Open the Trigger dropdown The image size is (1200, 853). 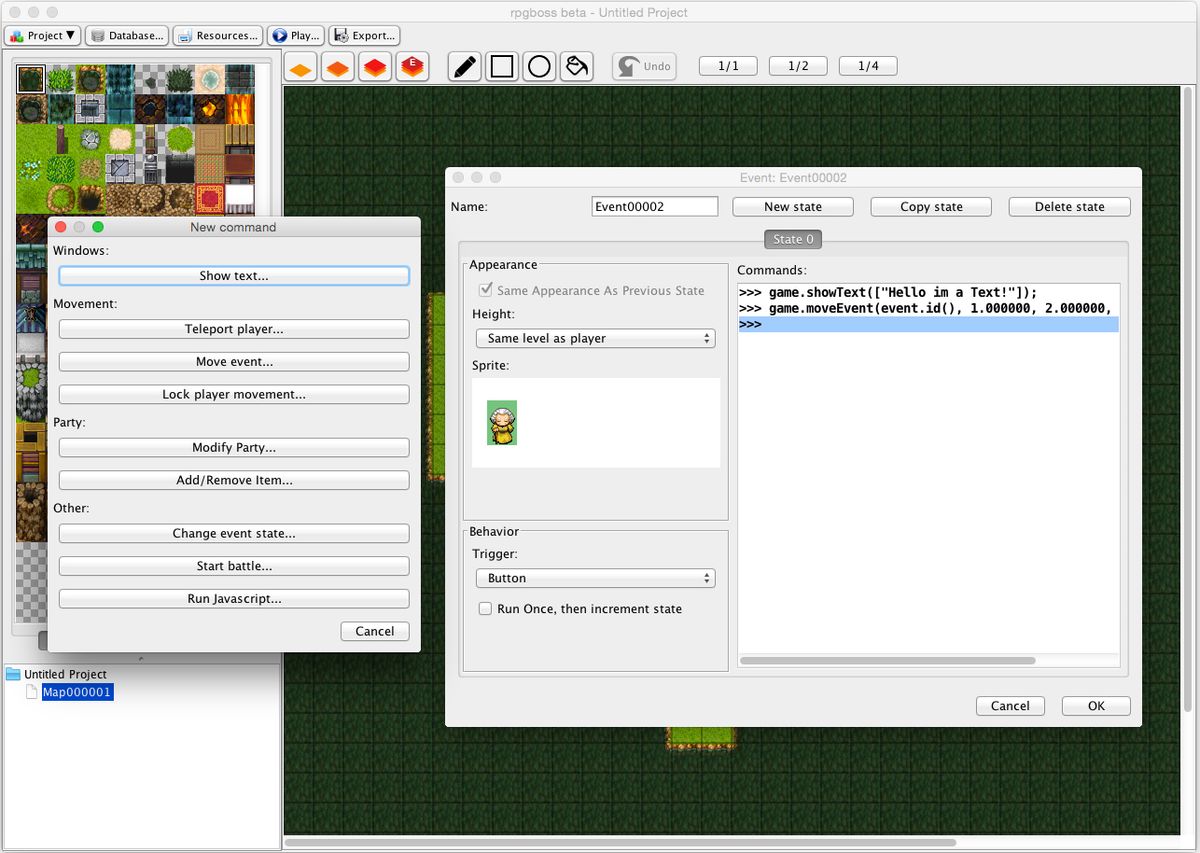(595, 578)
